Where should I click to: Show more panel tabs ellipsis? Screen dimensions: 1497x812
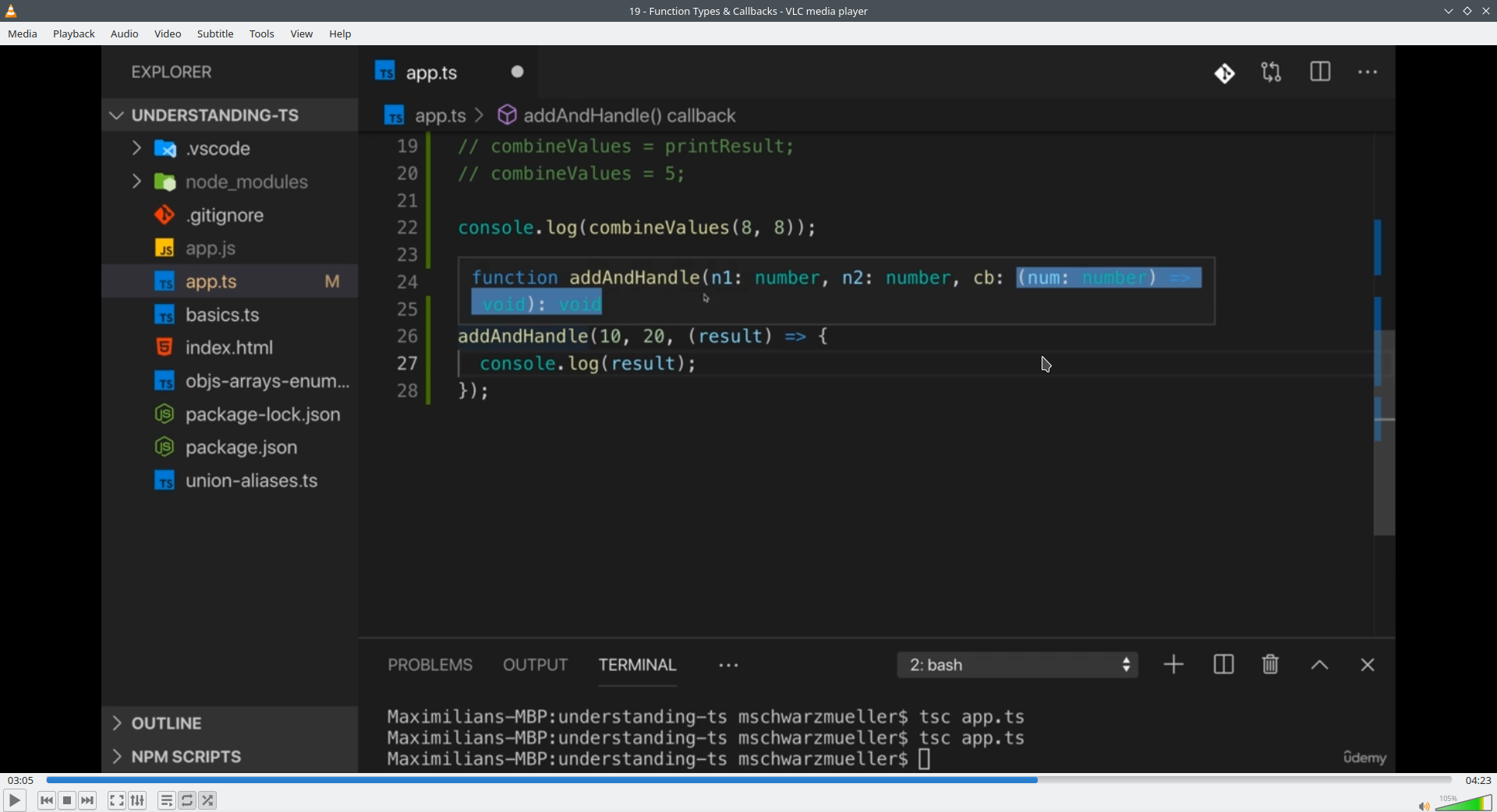(x=729, y=666)
